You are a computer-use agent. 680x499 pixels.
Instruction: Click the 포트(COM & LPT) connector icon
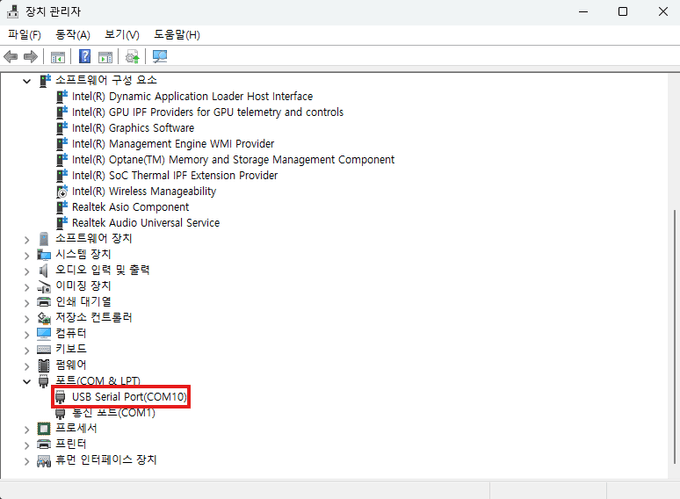pyautogui.click(x=43, y=381)
